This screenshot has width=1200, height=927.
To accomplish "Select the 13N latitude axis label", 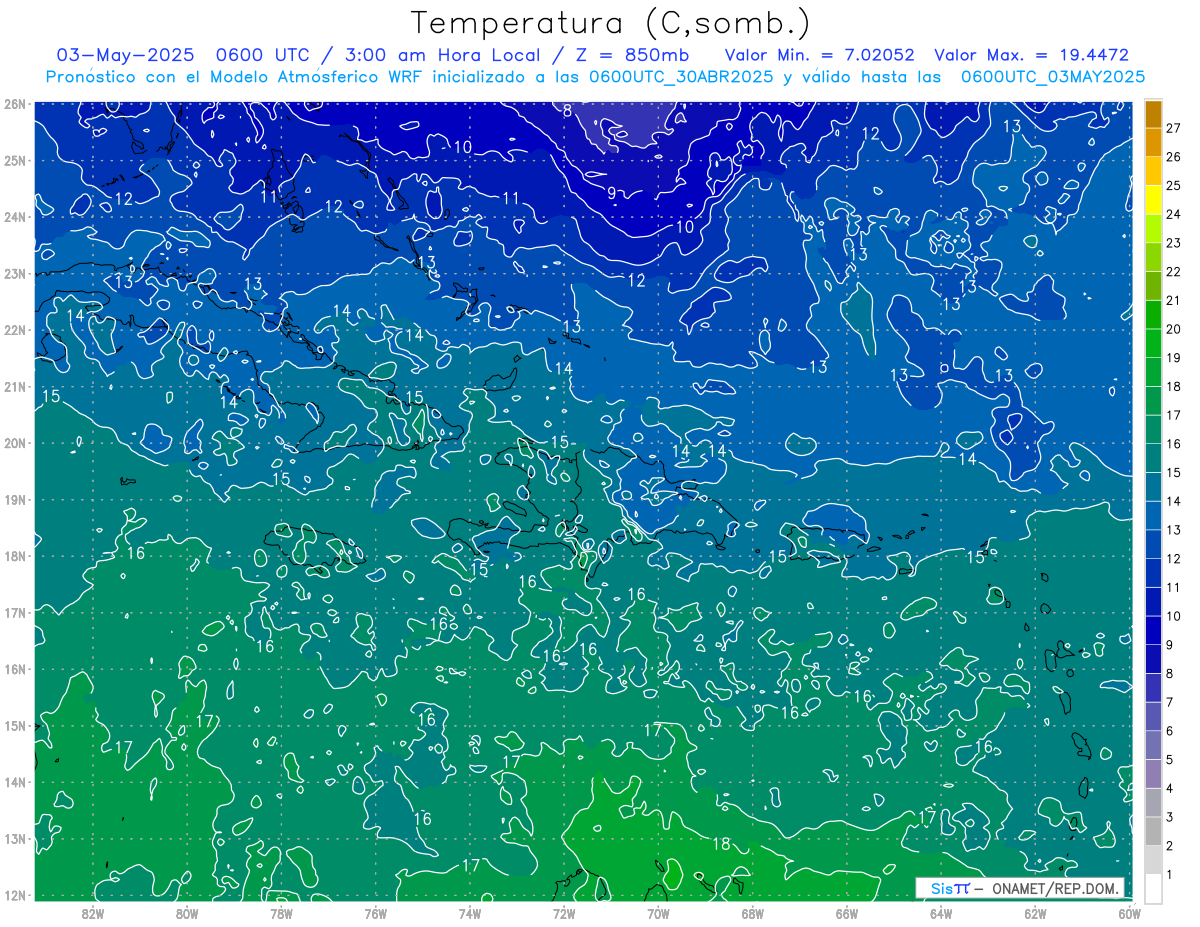I will point(14,838).
